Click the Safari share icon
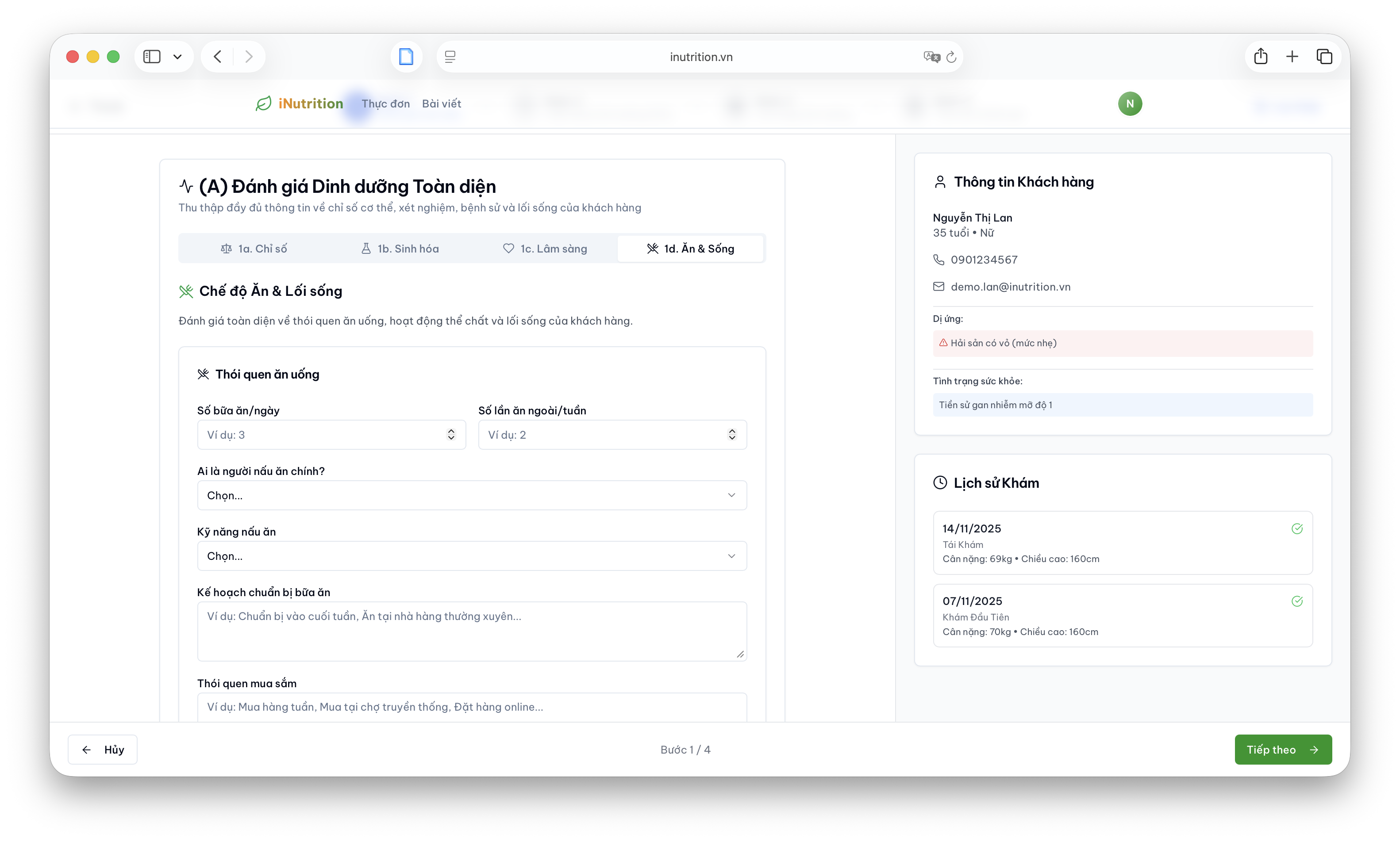 click(1260, 57)
